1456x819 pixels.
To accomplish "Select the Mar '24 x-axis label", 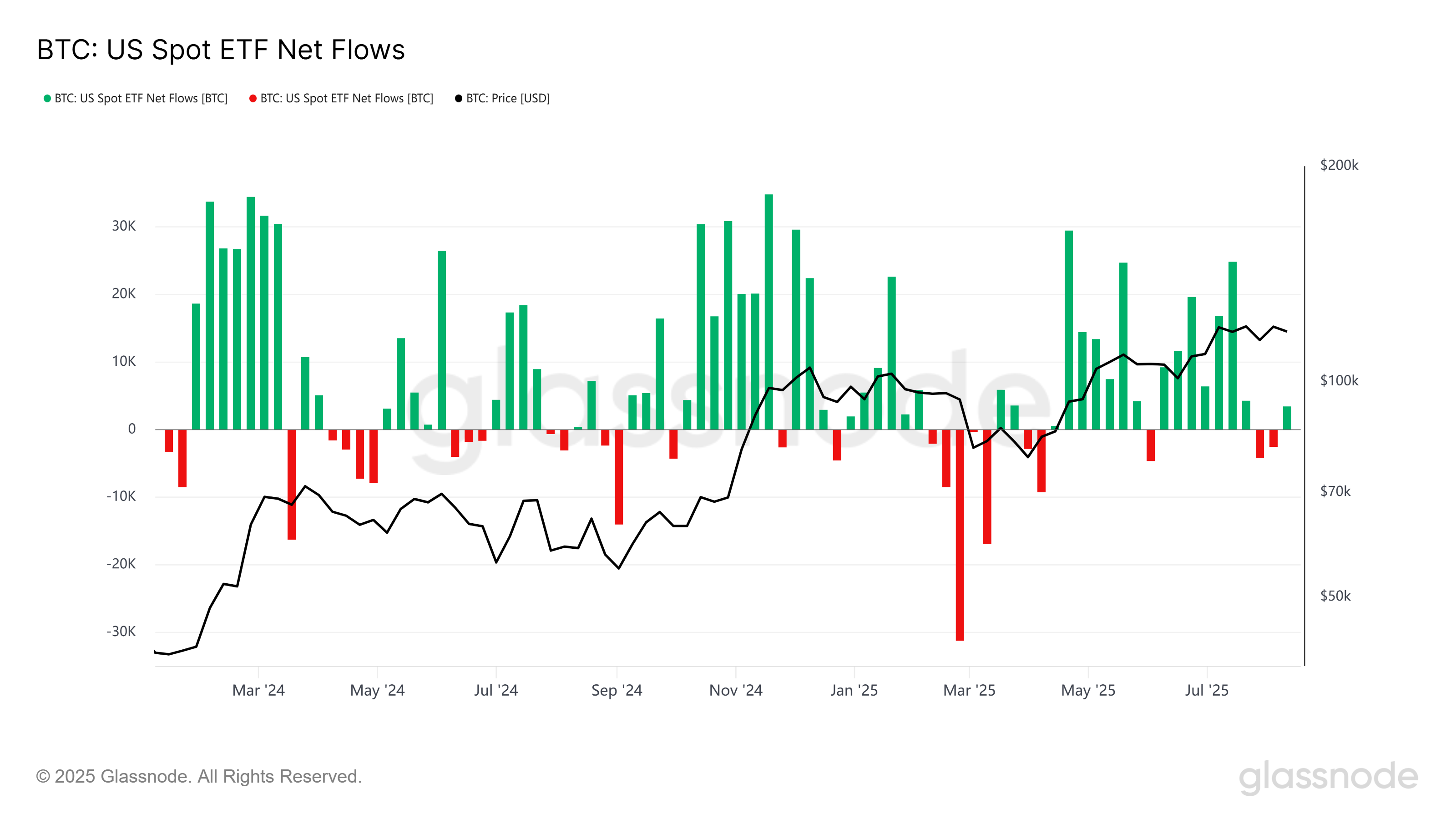I will [x=258, y=690].
